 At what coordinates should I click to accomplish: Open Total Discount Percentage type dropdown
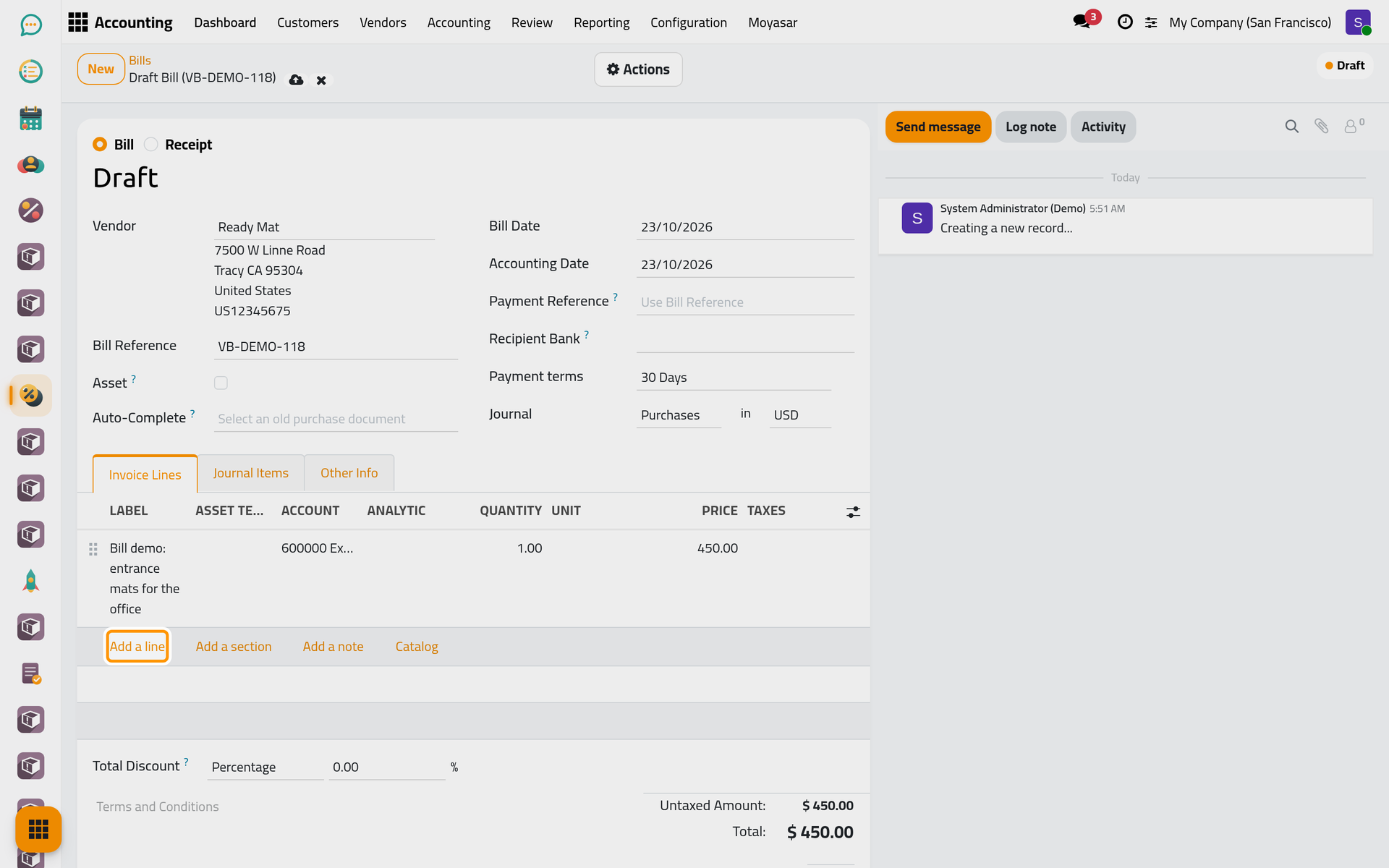[266, 767]
